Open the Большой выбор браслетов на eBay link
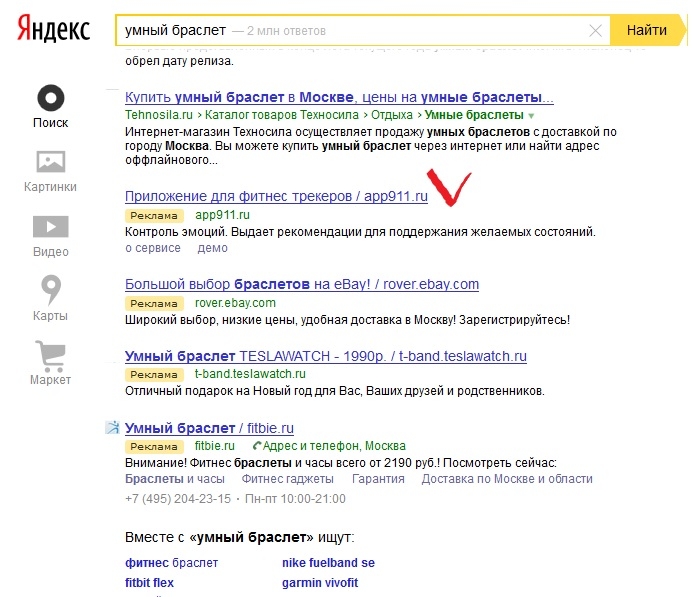This screenshot has height=597, width=693. (302, 284)
